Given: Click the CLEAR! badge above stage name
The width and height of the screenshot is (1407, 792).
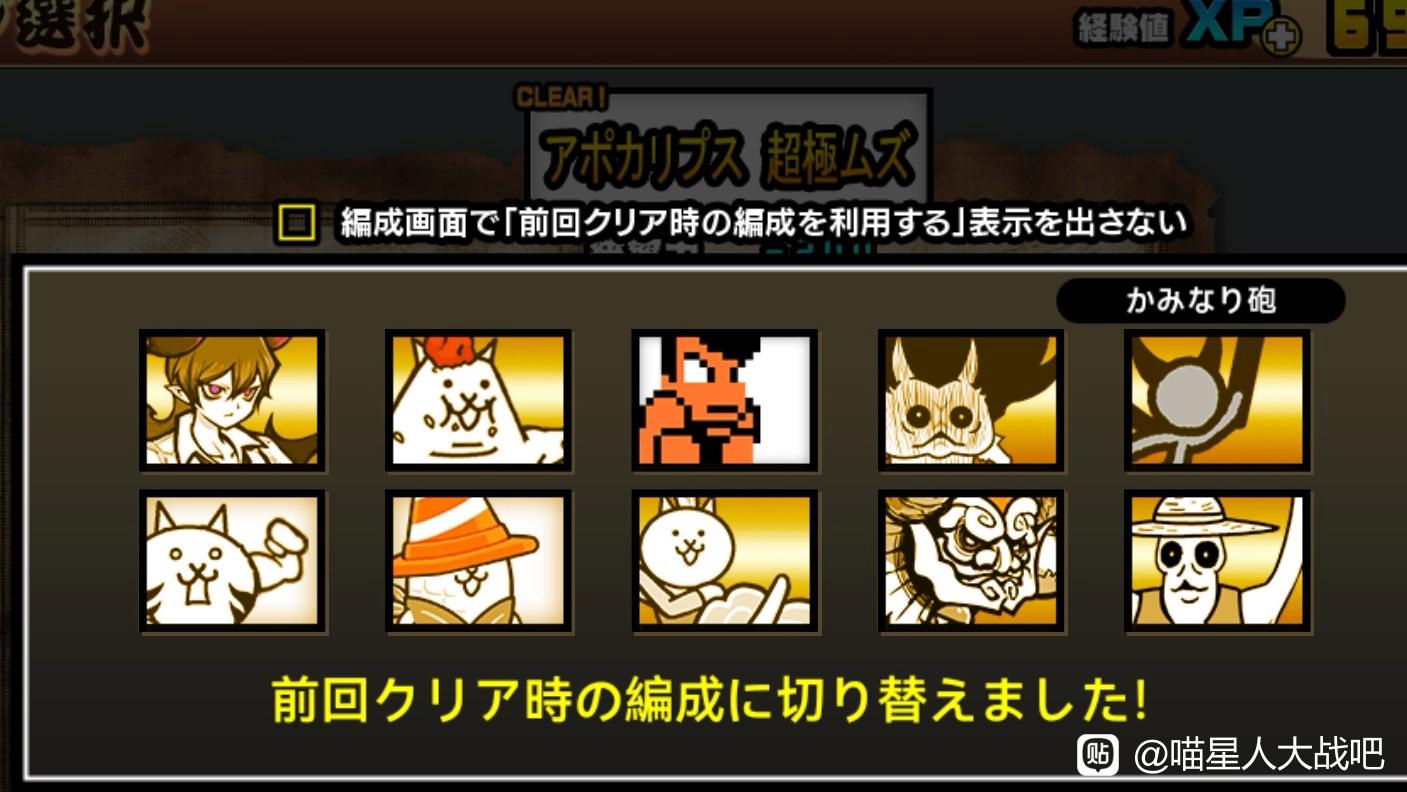Looking at the screenshot, I should point(561,97).
